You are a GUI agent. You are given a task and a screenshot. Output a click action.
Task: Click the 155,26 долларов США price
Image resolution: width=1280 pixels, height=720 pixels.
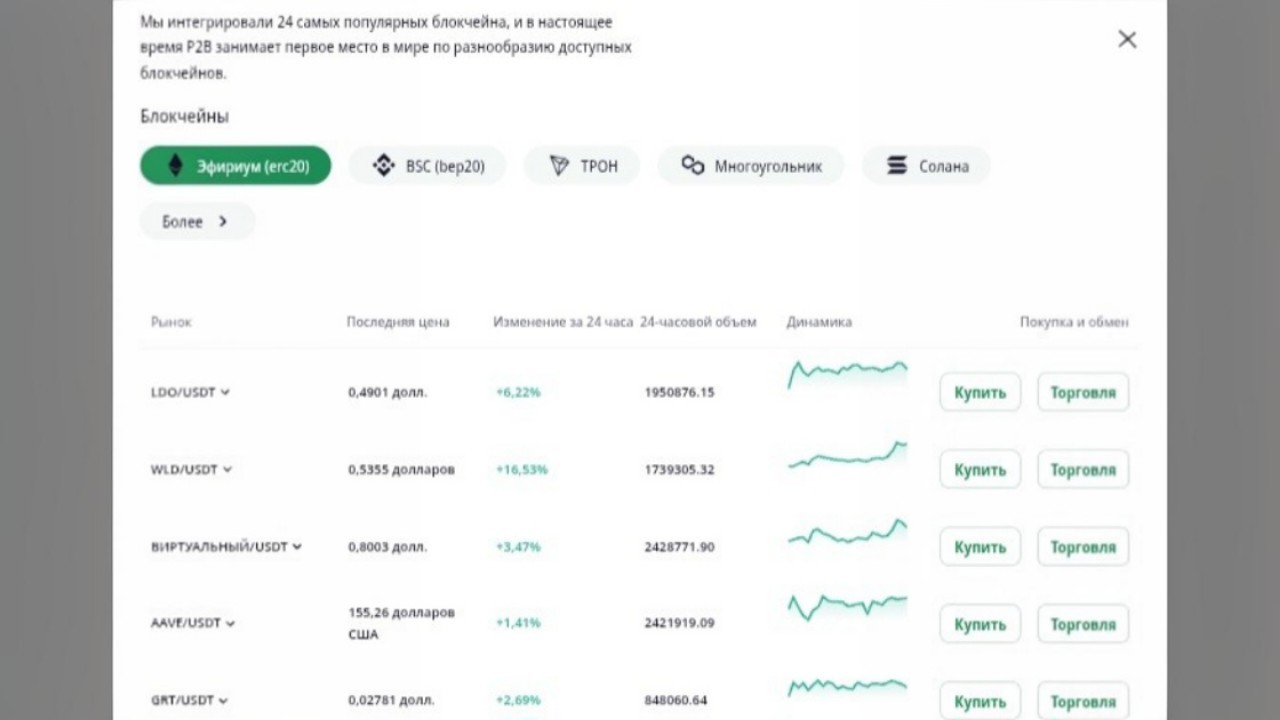point(402,623)
